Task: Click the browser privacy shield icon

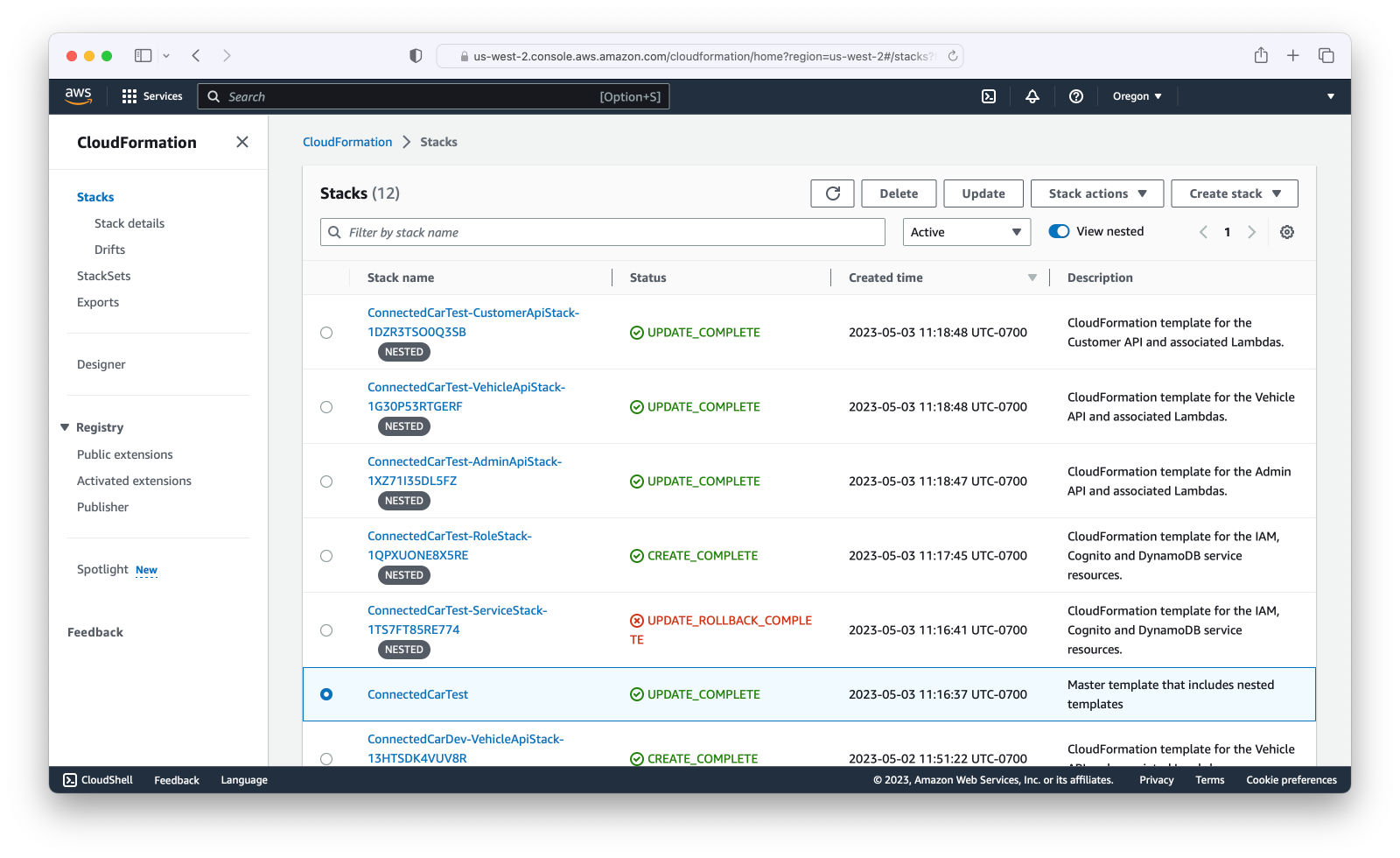Action: point(416,56)
